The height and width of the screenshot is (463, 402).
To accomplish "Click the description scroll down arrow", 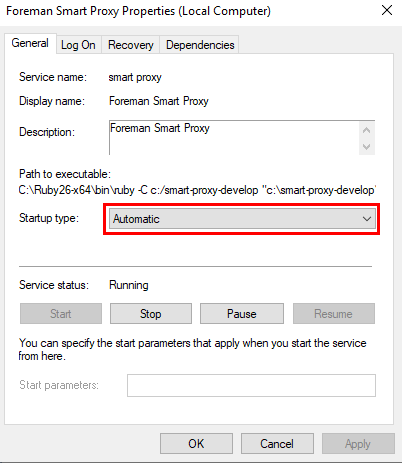I will coord(367,147).
